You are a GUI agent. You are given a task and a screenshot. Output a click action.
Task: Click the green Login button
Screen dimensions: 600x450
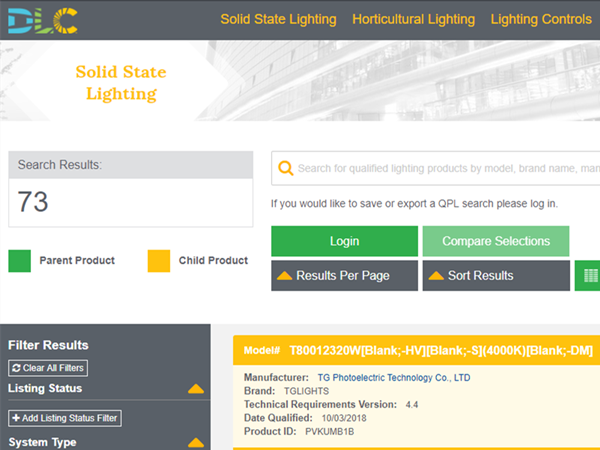click(344, 241)
